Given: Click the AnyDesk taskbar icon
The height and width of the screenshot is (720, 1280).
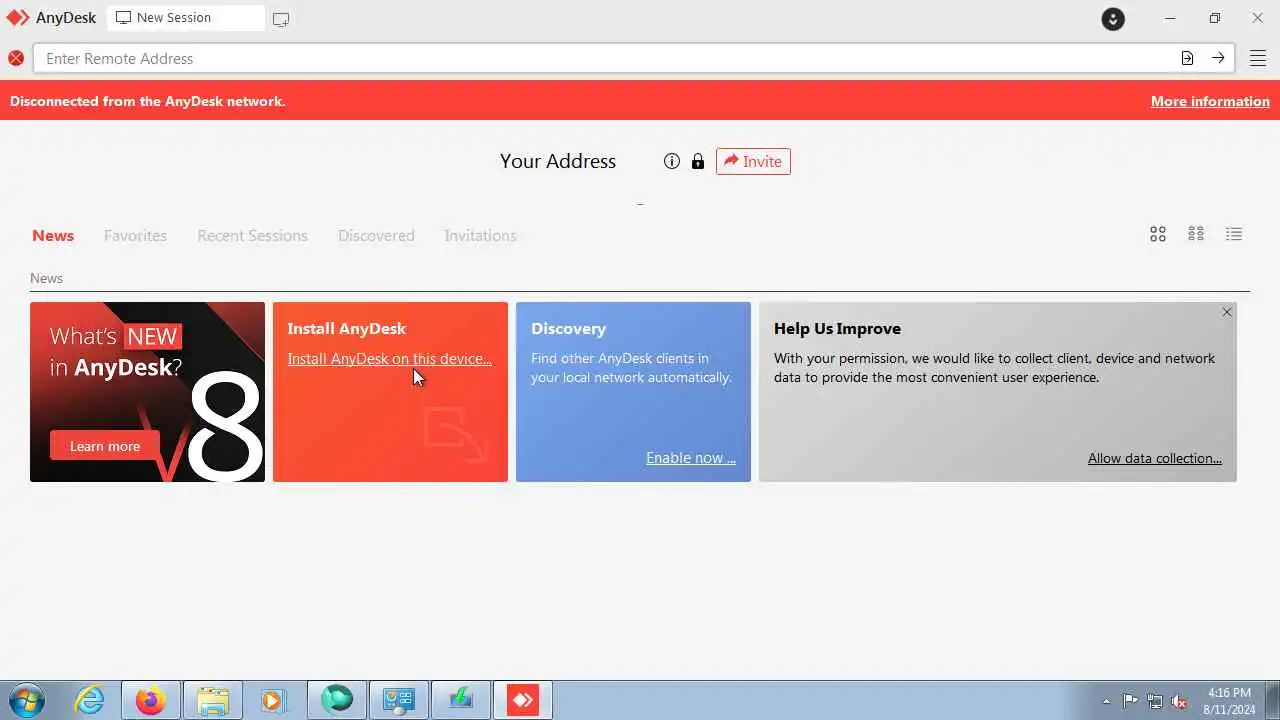Looking at the screenshot, I should pos(523,700).
